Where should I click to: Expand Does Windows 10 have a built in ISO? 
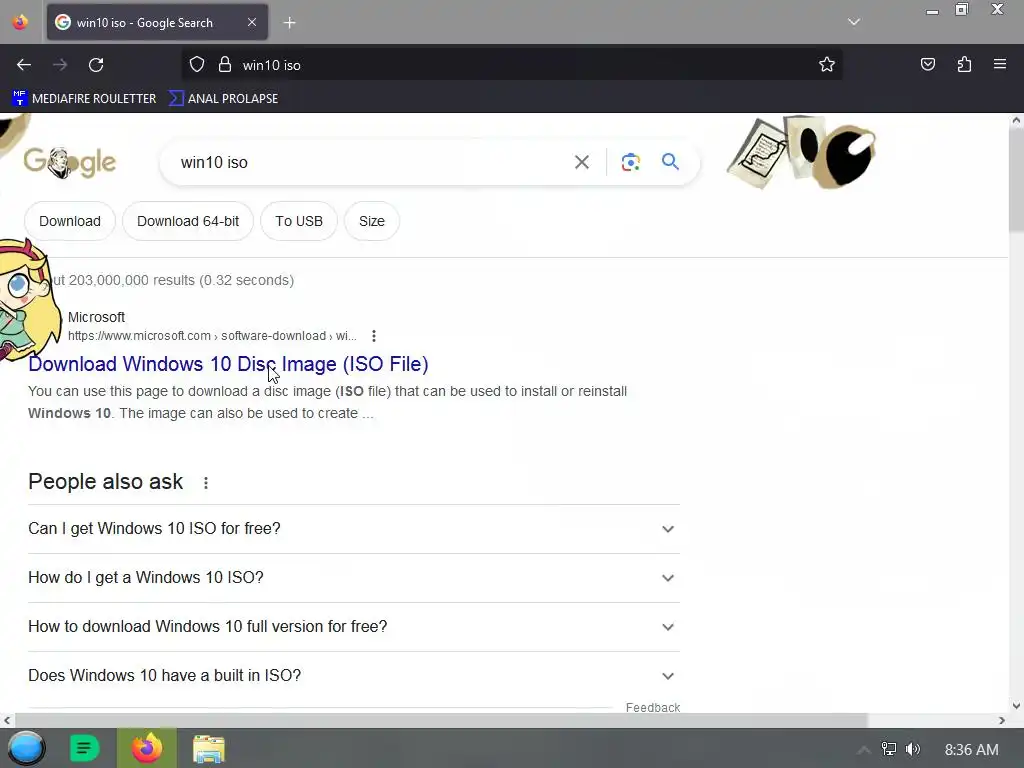[354, 675]
